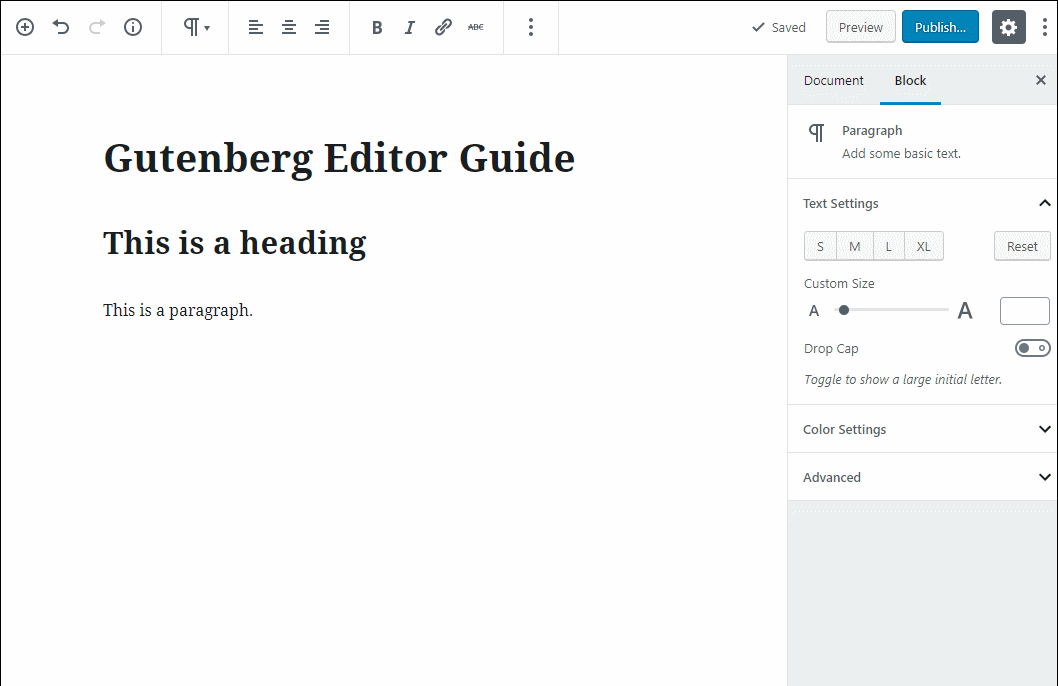Insert a link with the chain icon
Screen dimensions: 1058x686
443,27
